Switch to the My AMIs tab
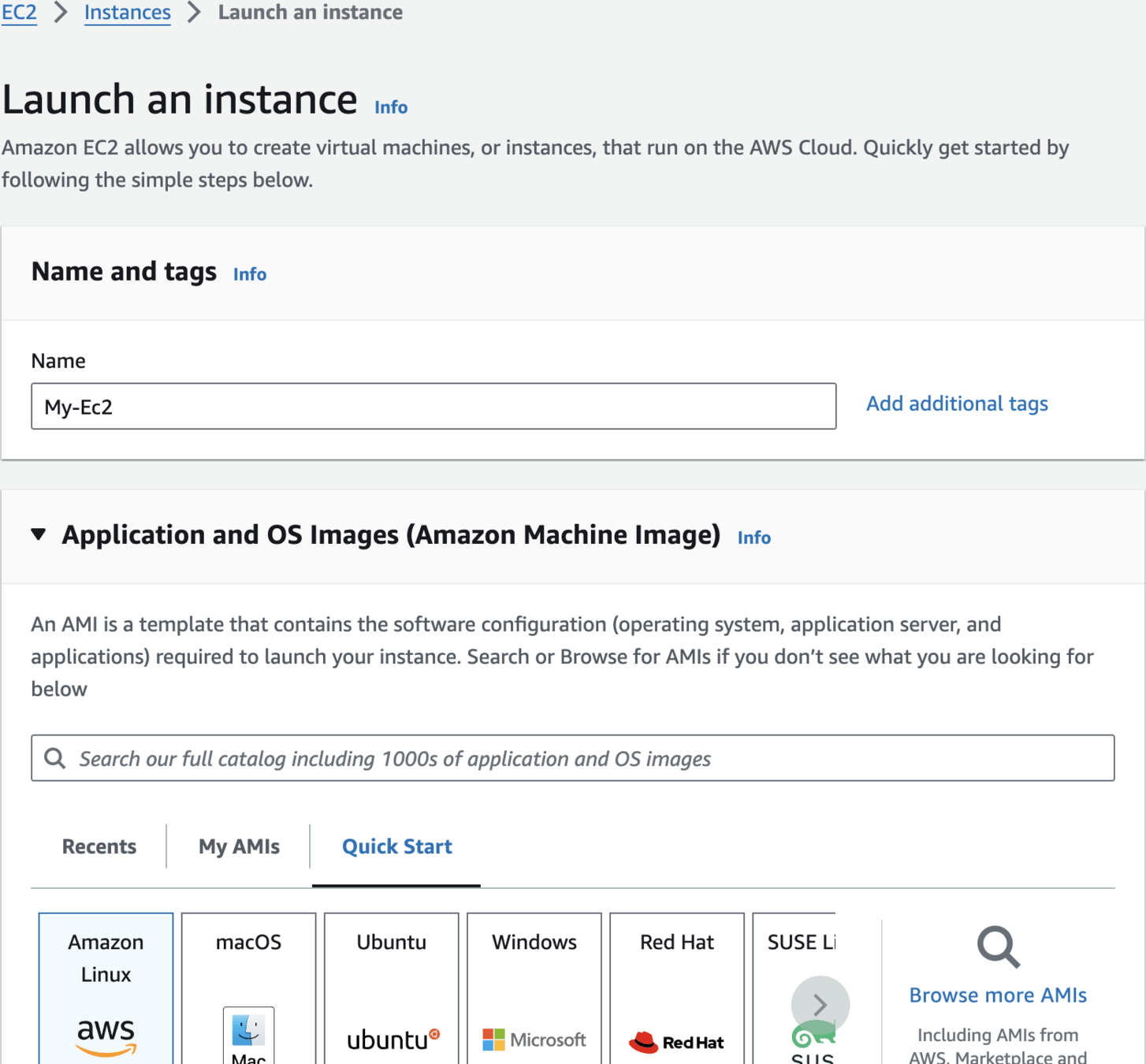 pyautogui.click(x=239, y=846)
